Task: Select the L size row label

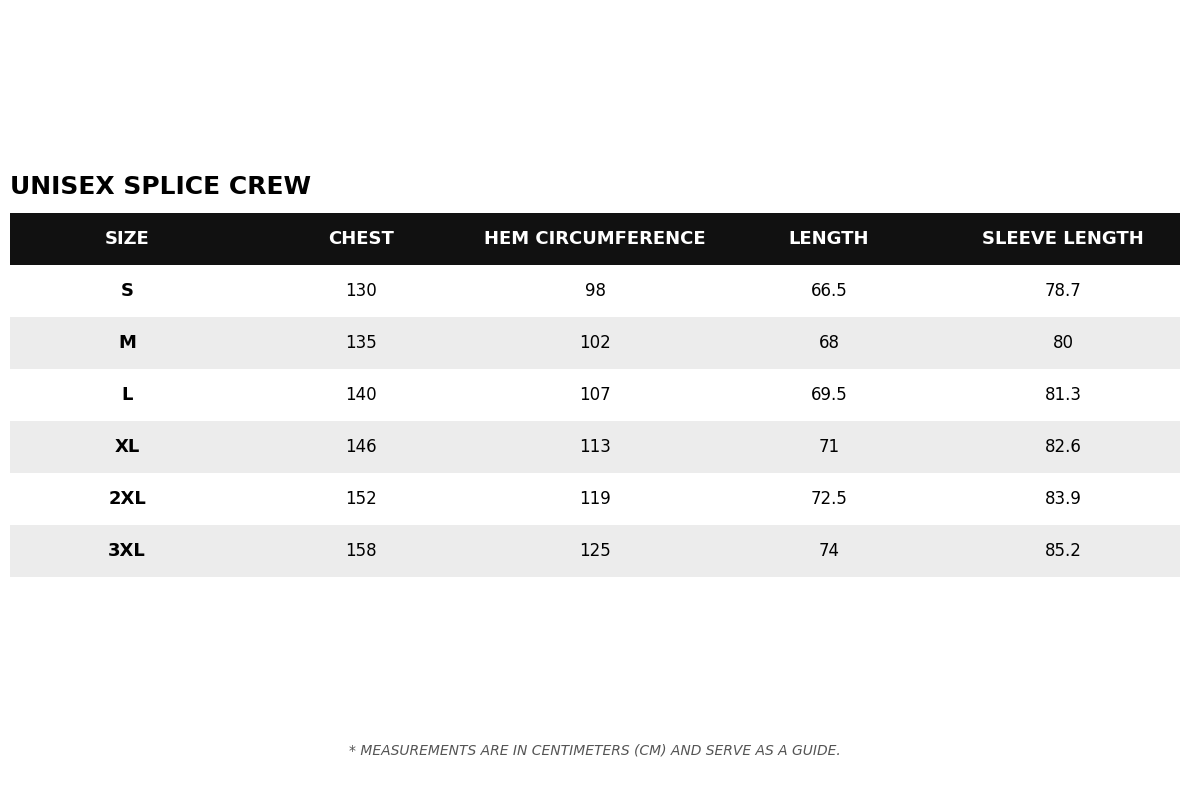Action: pos(127,394)
